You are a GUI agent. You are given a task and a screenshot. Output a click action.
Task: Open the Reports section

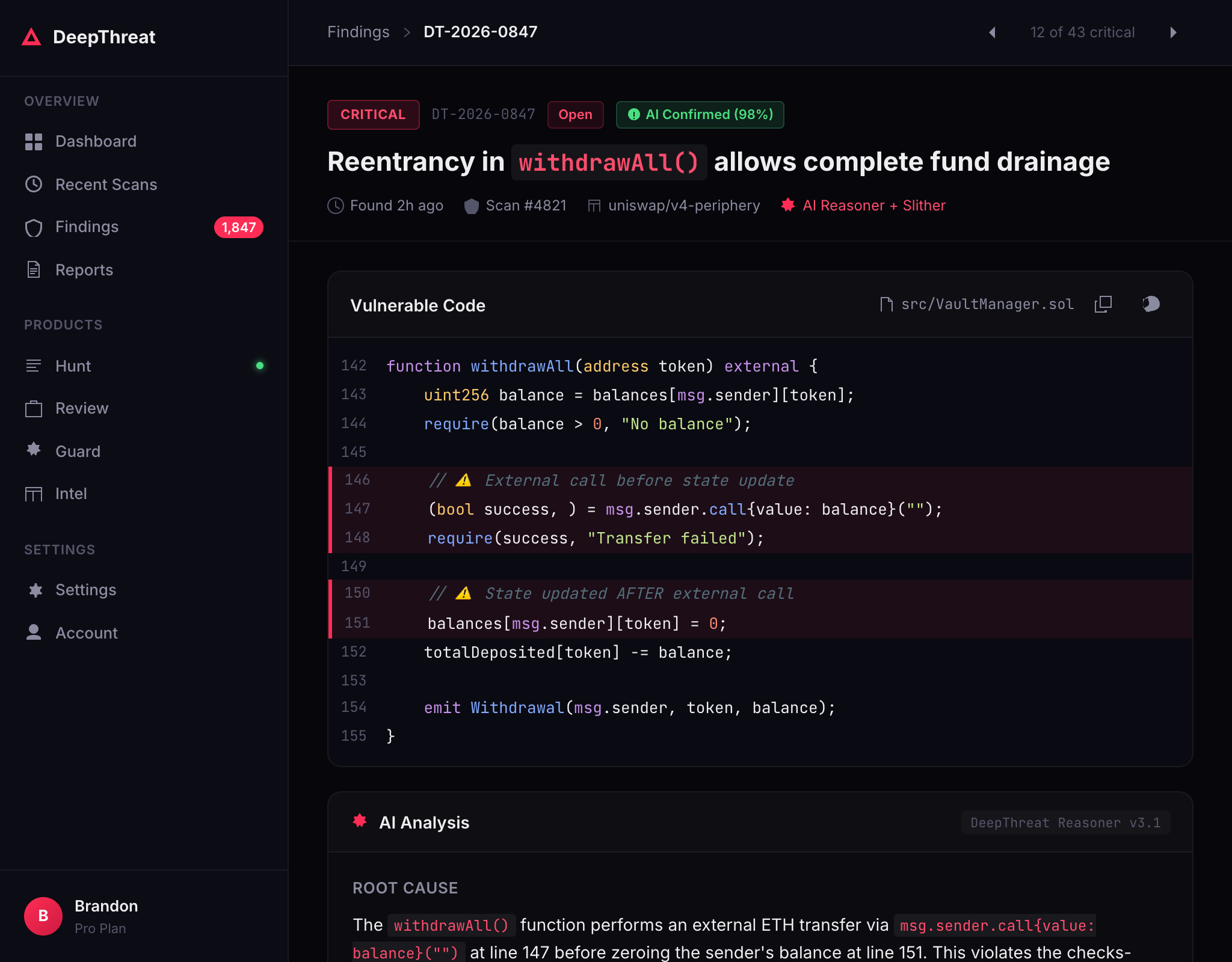click(84, 270)
